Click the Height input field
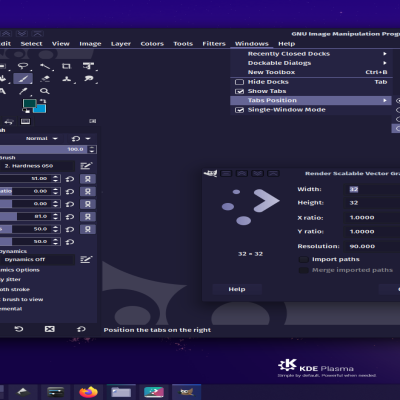This screenshot has width=400, height=400. pyautogui.click(x=372, y=203)
